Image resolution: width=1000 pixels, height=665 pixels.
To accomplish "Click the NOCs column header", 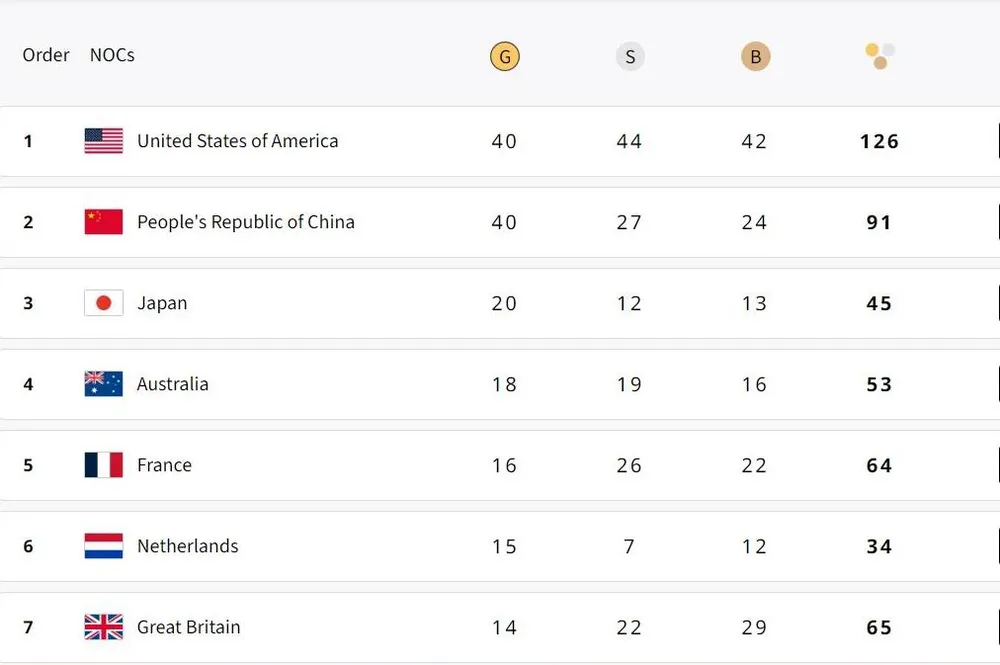I will 112,55.
